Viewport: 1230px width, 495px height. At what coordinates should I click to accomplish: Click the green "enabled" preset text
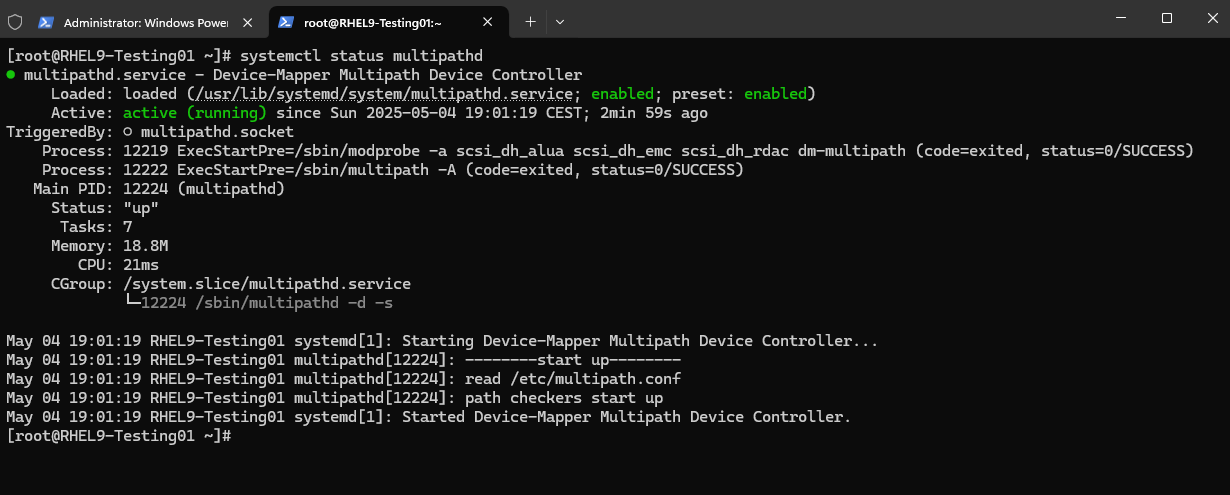[775, 94]
